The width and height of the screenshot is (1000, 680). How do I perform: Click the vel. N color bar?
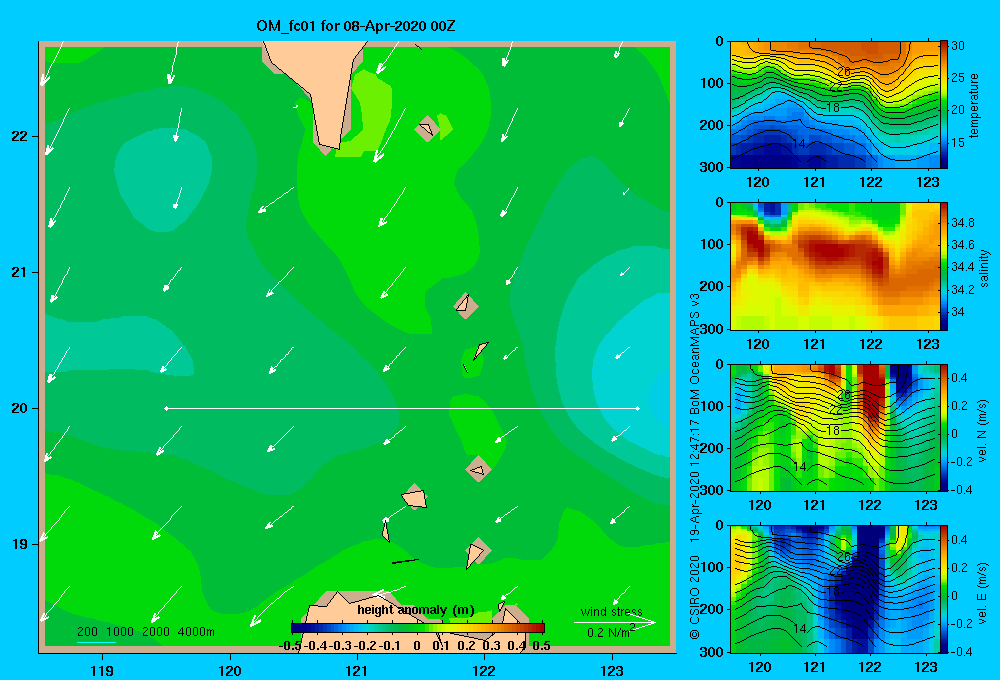tap(944, 428)
